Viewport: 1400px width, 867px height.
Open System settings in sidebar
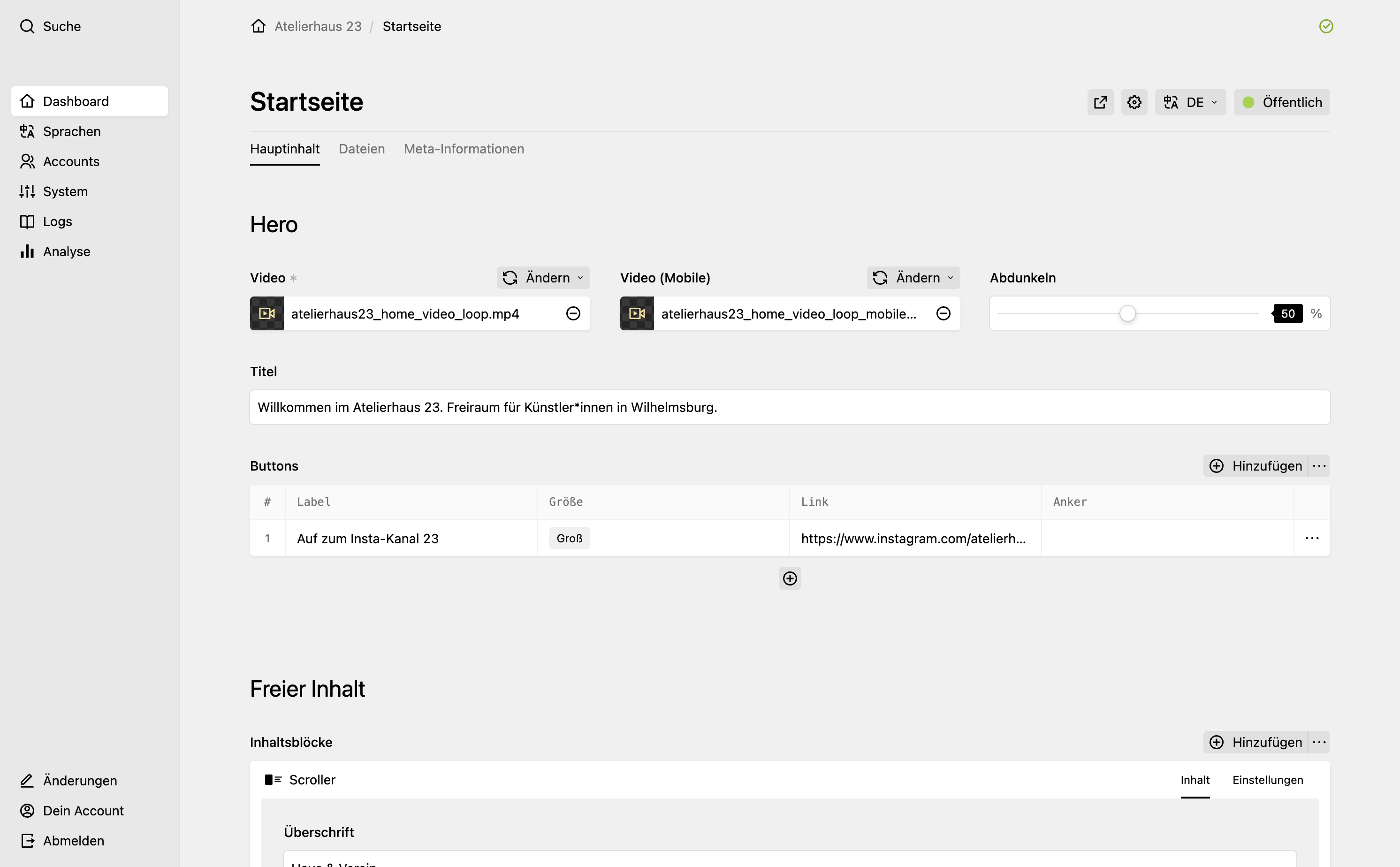90,191
